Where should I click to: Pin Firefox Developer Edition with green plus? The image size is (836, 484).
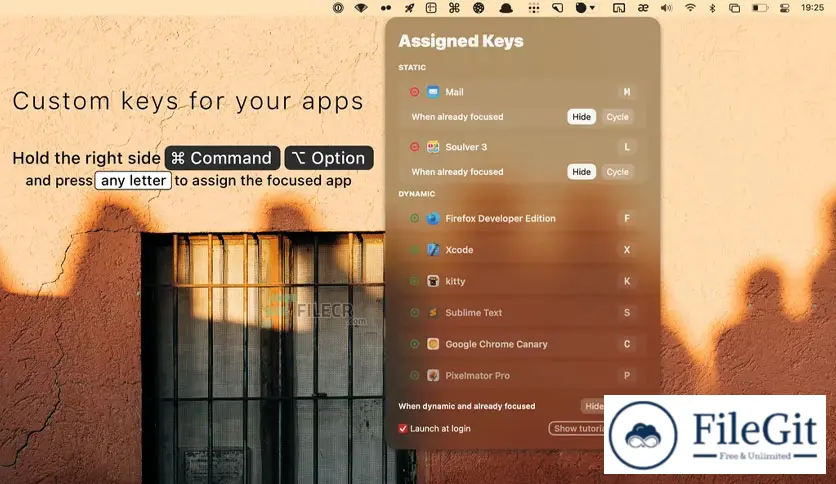(x=414, y=218)
